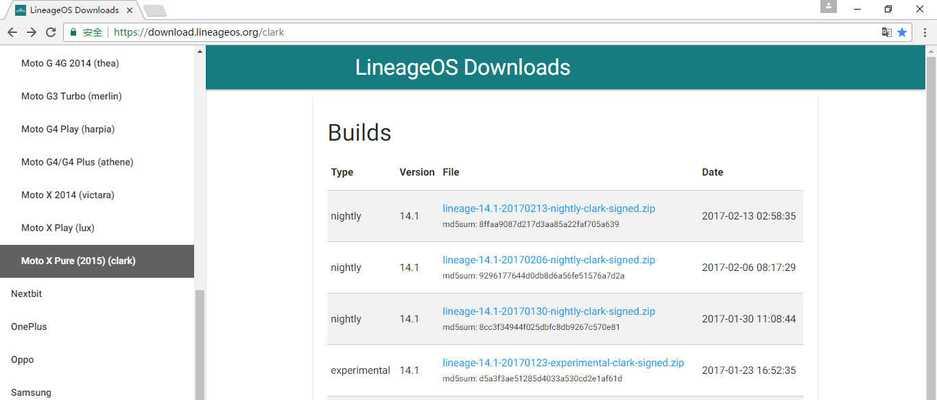Select Moto X 2014 (victara)
Viewport: 937px width, 400px height.
click(68, 195)
